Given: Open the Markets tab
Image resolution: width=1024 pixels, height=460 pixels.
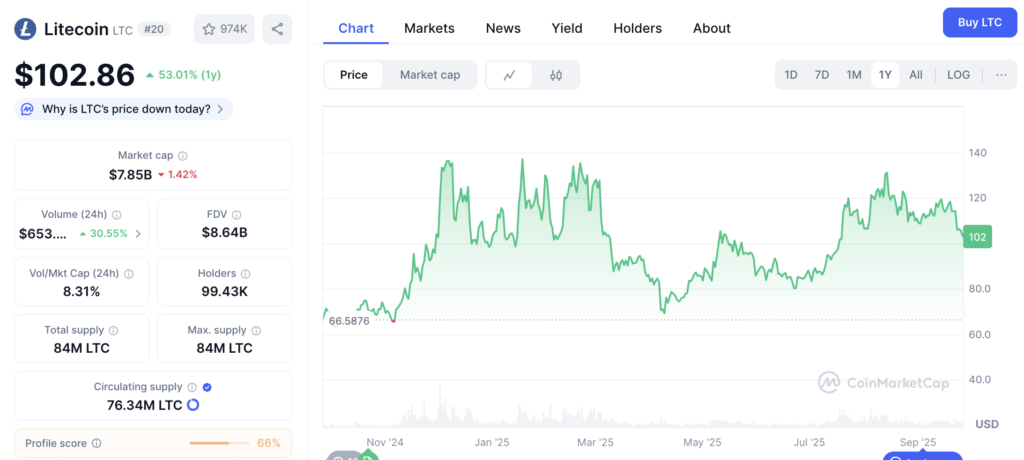Looking at the screenshot, I should [429, 28].
